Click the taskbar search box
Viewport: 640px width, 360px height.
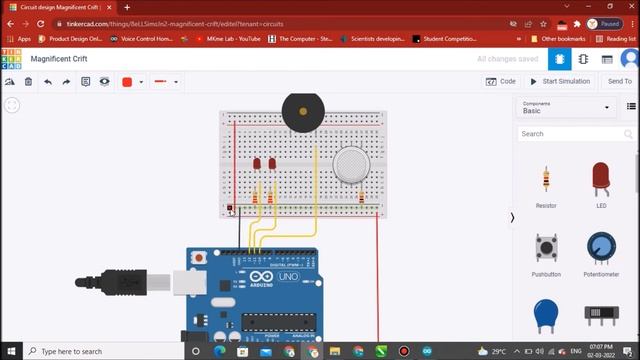tap(104, 351)
